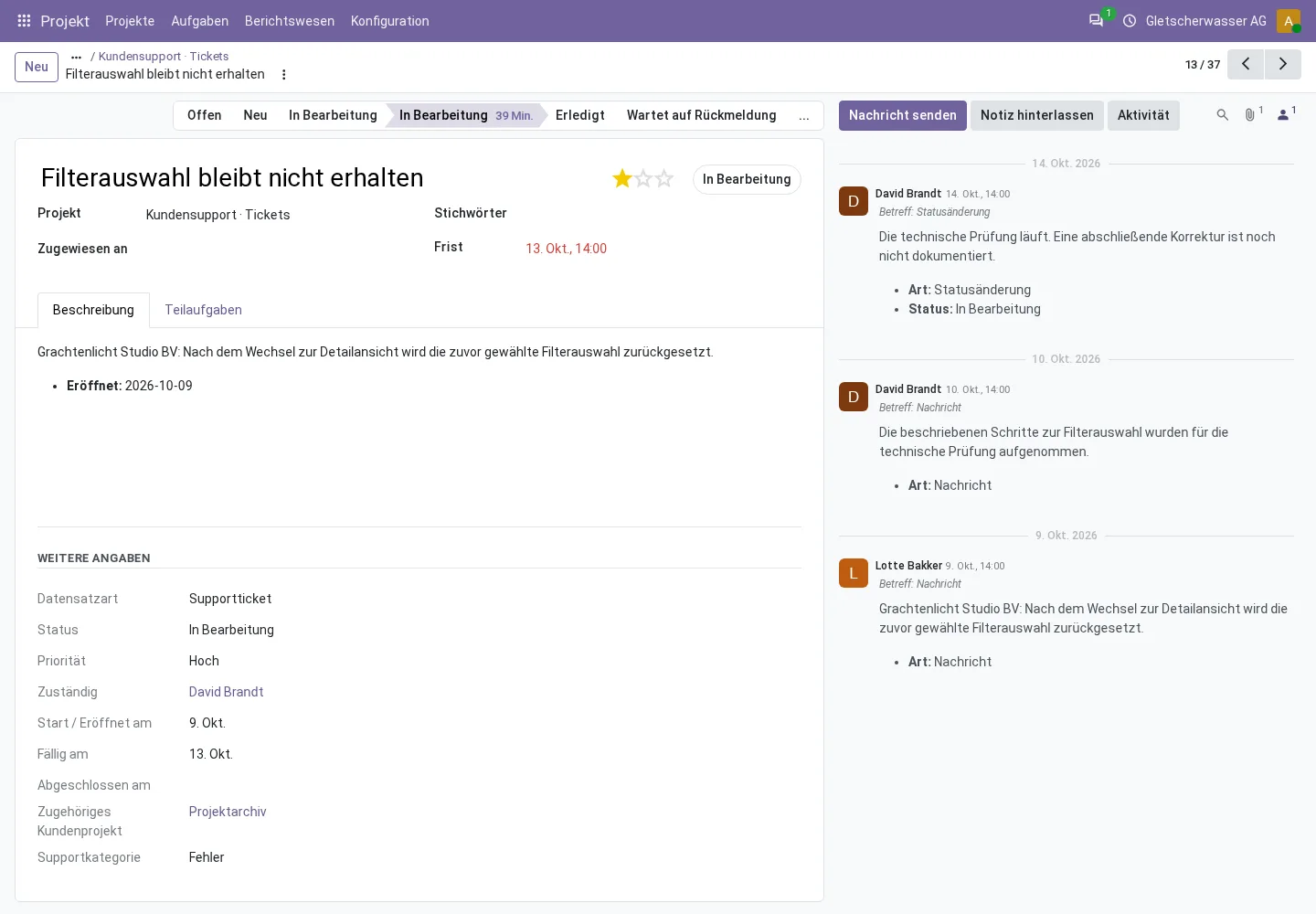Click Status value In Bearbeitung in details
Viewport: 1316px width, 914px height.
(231, 630)
